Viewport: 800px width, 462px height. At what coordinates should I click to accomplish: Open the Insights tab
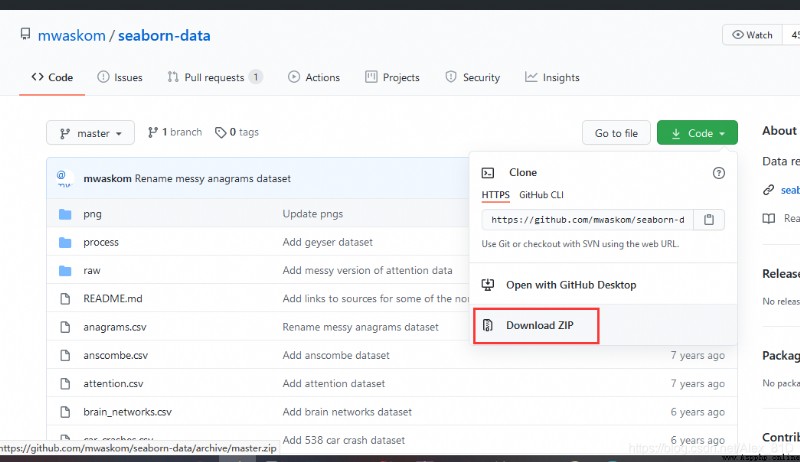tap(552, 78)
